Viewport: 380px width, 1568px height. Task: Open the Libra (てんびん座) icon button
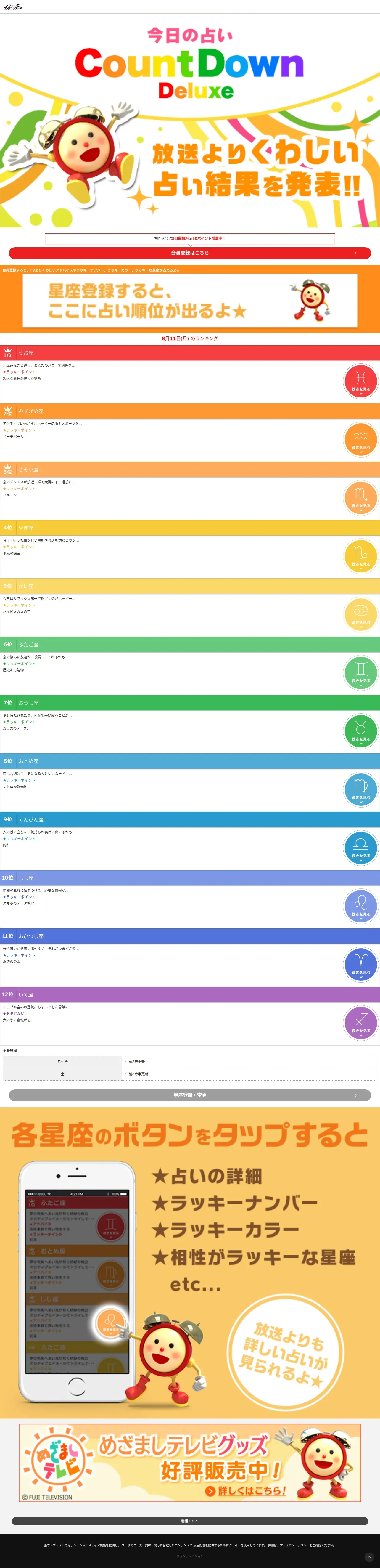(360, 848)
